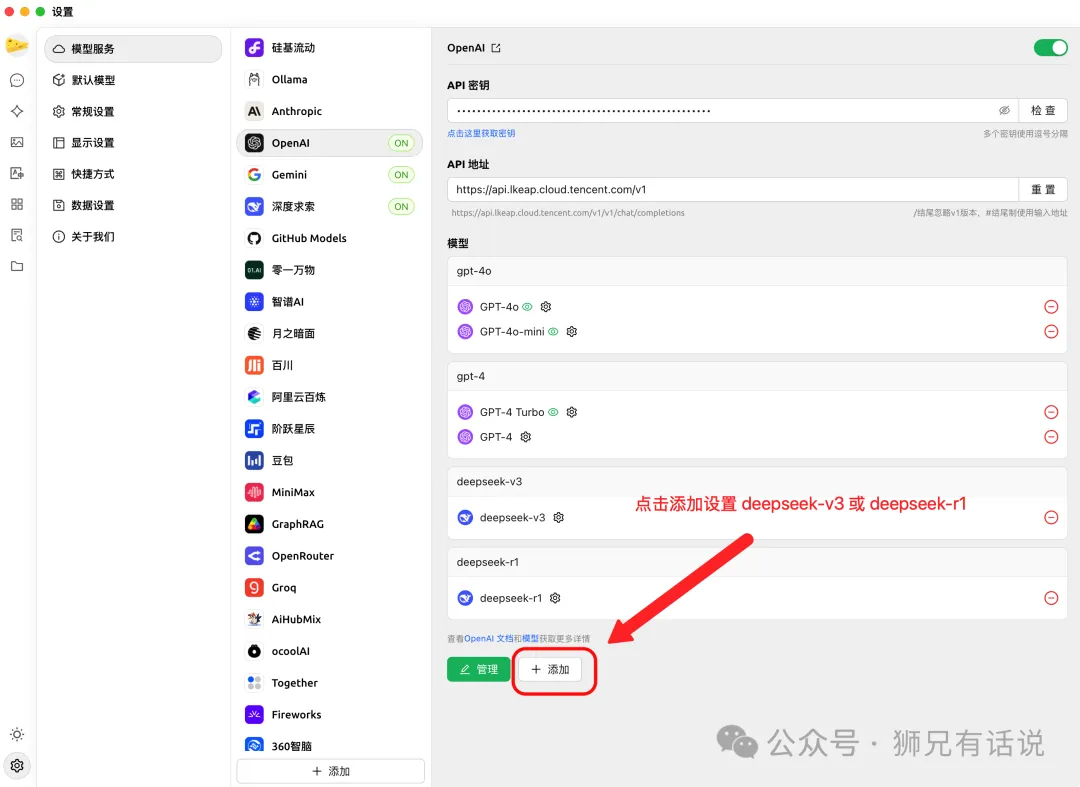Toggle API key visibility eye icon
Image resolution: width=1080 pixels, height=787 pixels.
coord(1004,111)
